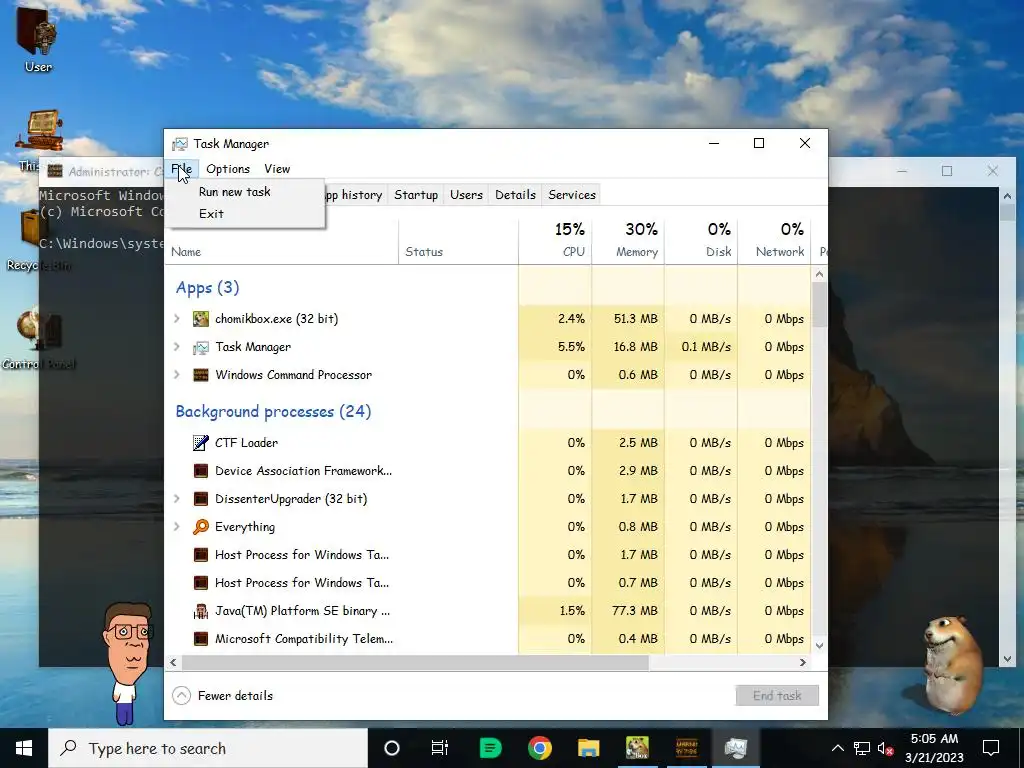
Task: Click the vertical scrollbar down arrow
Action: pyautogui.click(x=820, y=646)
